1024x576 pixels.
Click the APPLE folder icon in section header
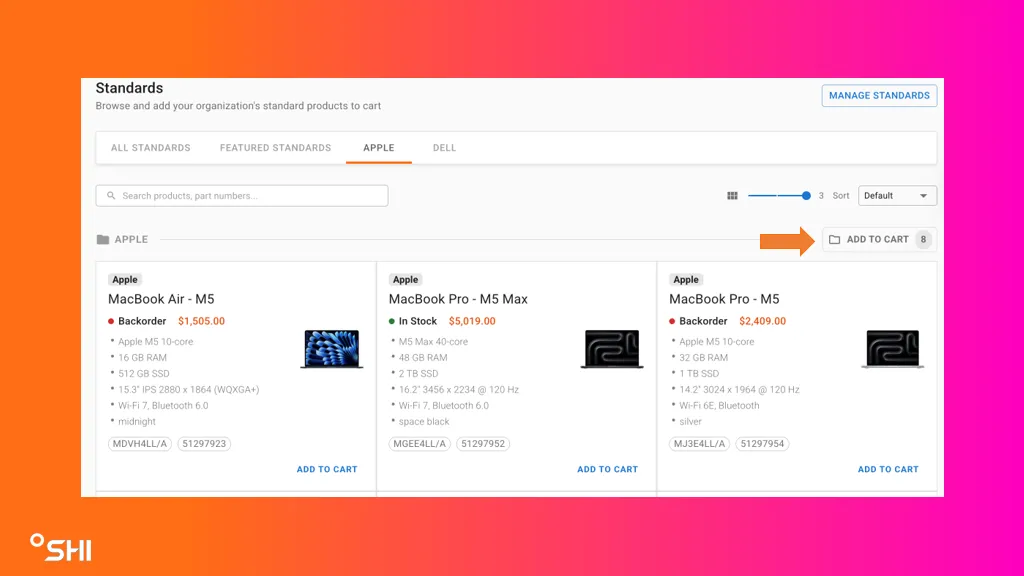(103, 240)
